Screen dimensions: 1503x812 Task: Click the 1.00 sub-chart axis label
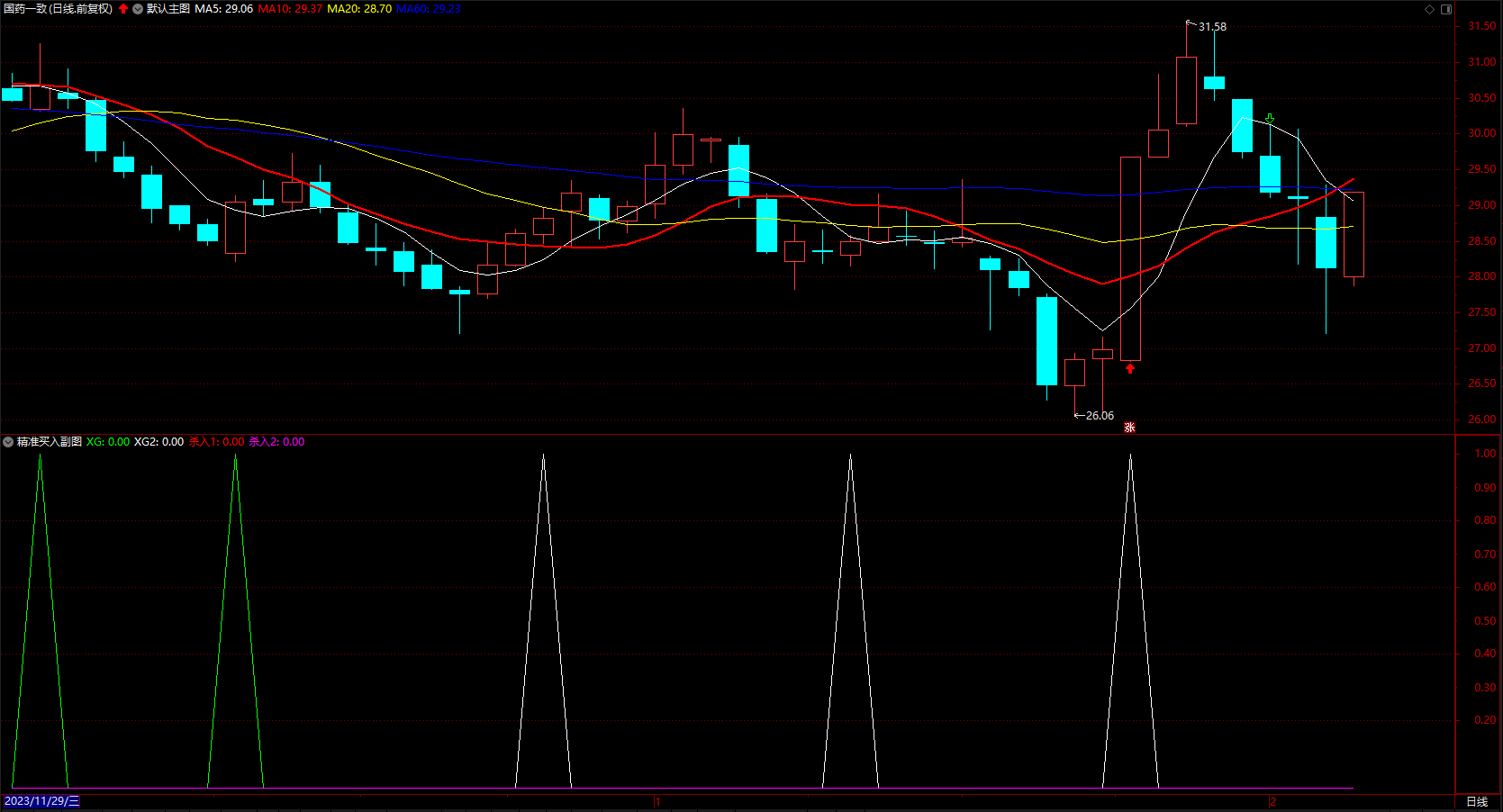[1485, 454]
